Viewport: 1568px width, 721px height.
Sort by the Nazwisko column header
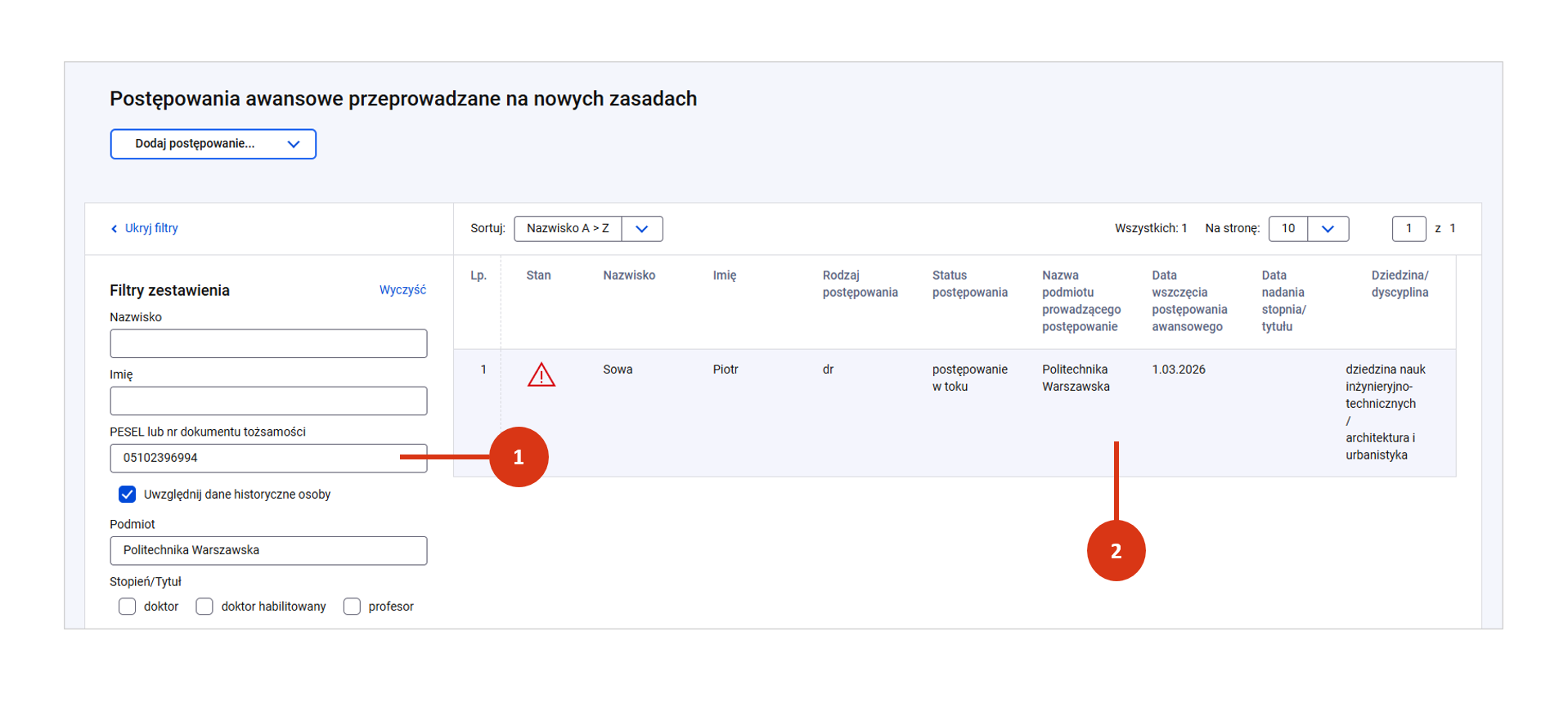tap(629, 275)
